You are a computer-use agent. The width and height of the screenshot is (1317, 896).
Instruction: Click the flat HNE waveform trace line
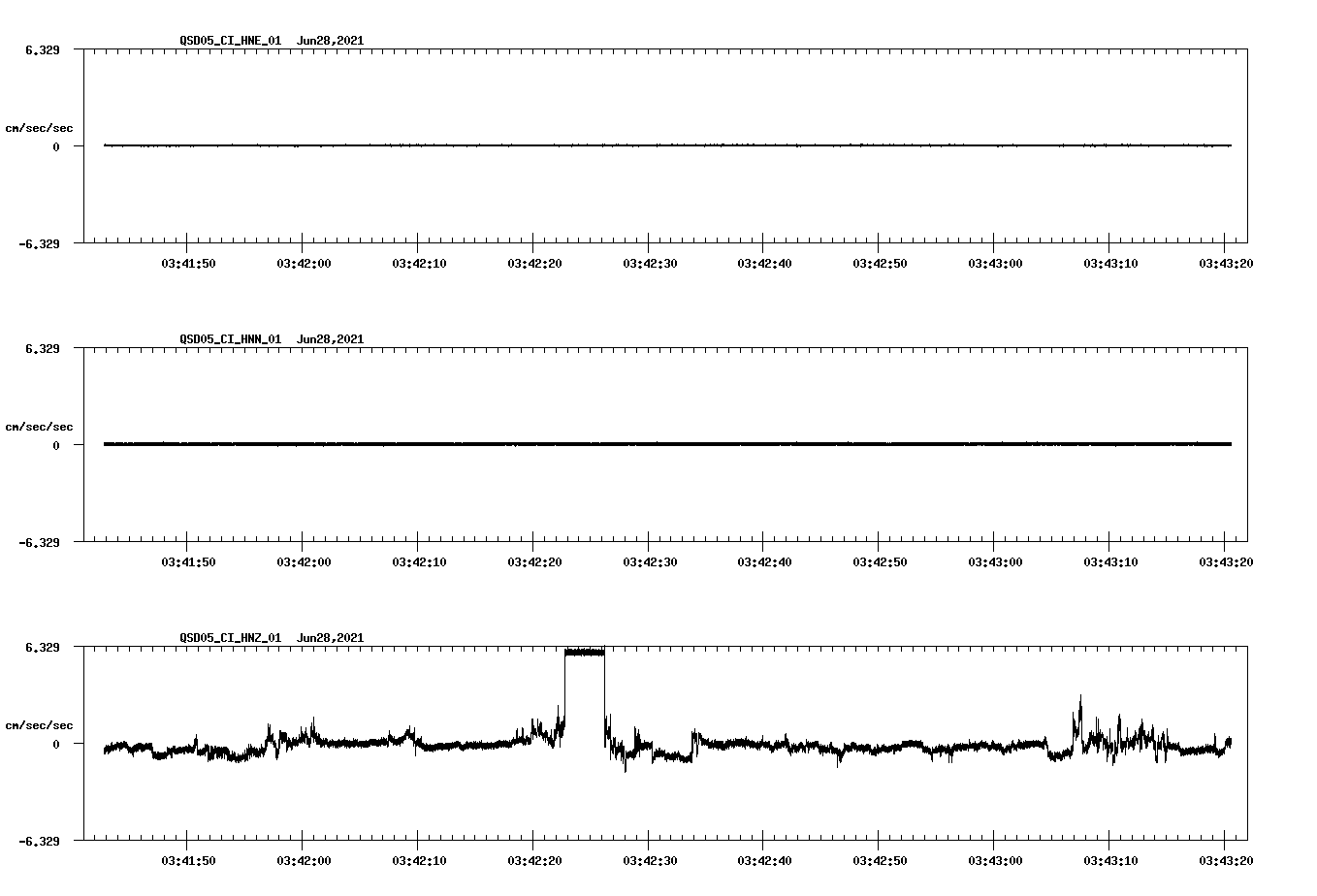click(667, 145)
